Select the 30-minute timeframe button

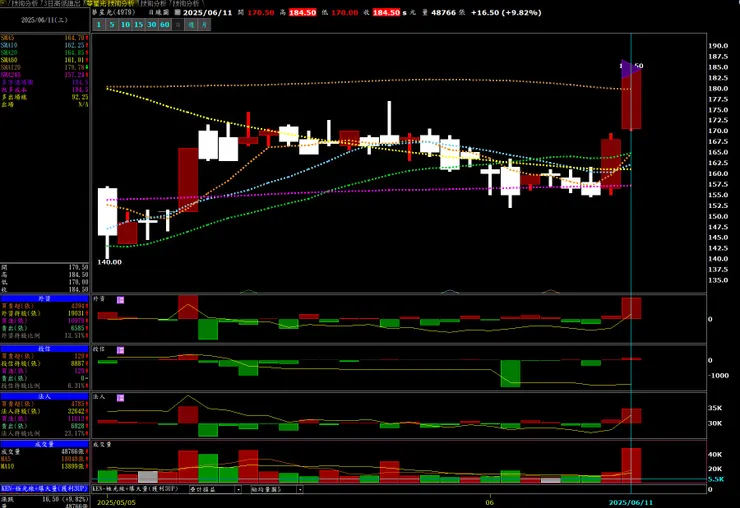point(151,25)
